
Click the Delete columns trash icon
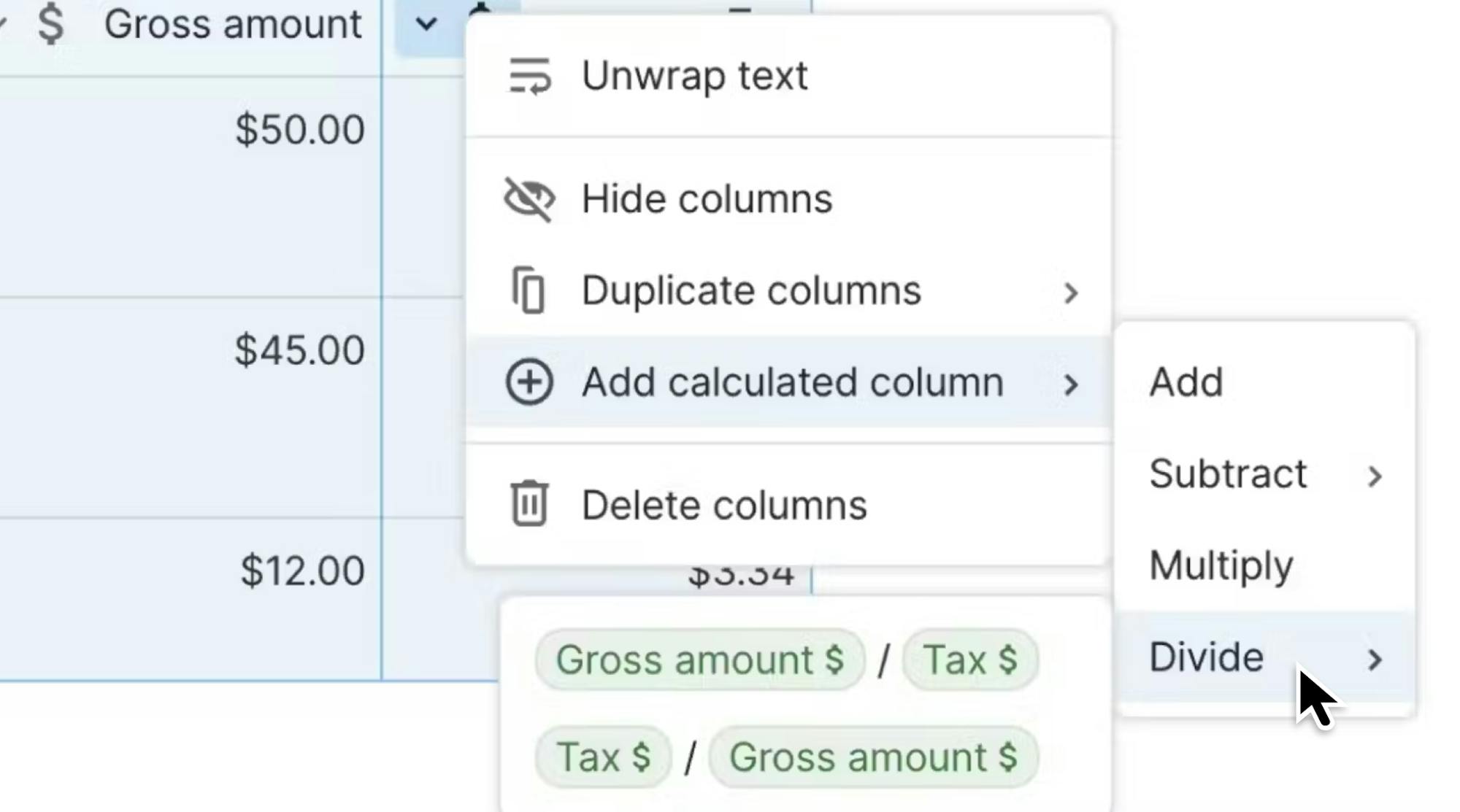click(x=529, y=504)
